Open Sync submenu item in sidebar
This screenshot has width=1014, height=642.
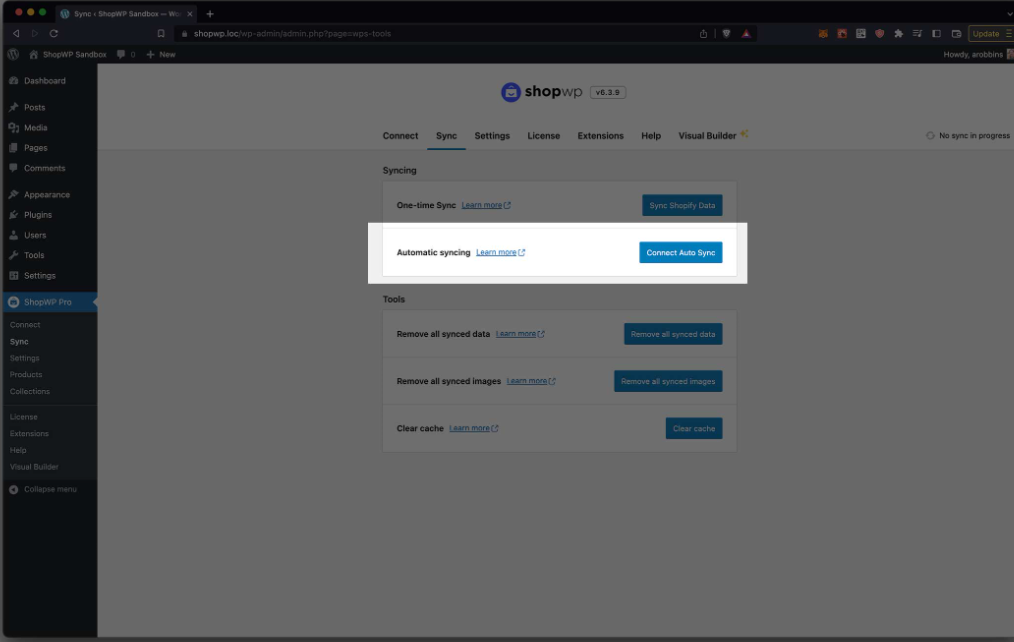click(x=19, y=341)
